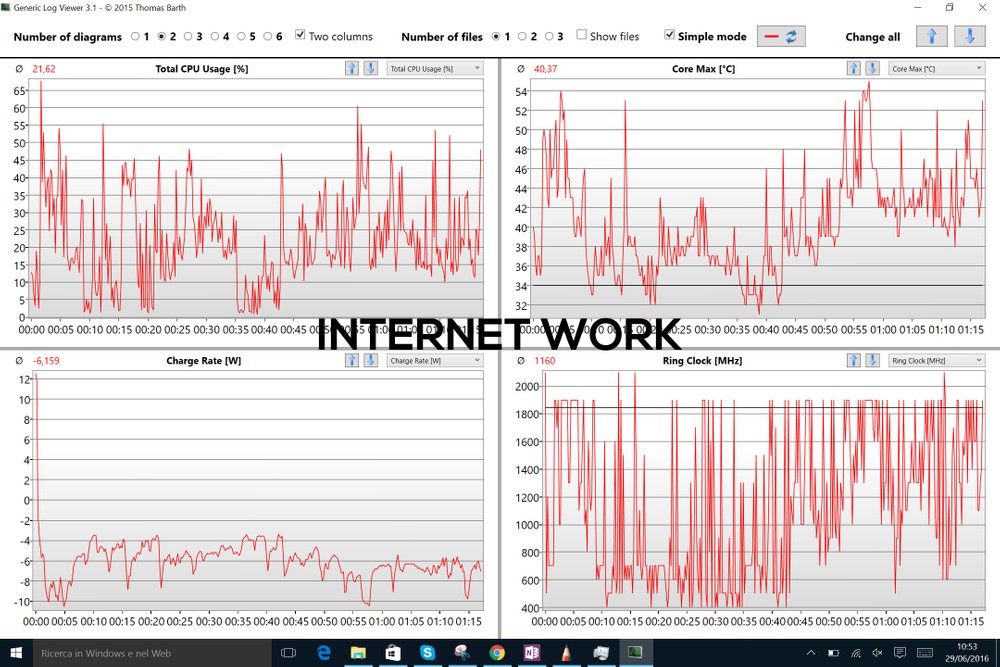Click down arrow for Core Max diagram
1000x667 pixels.
(872, 68)
